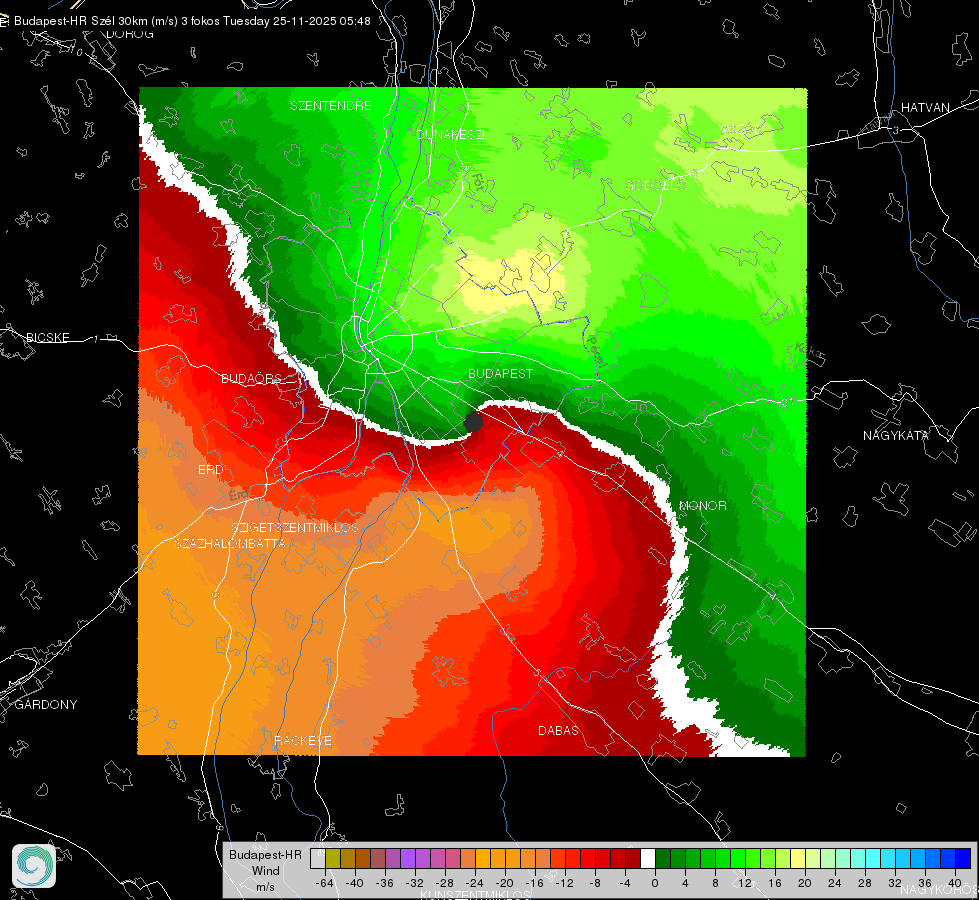The width and height of the screenshot is (979, 900).
Task: Click the ÉRD map label
Action: pos(210,470)
